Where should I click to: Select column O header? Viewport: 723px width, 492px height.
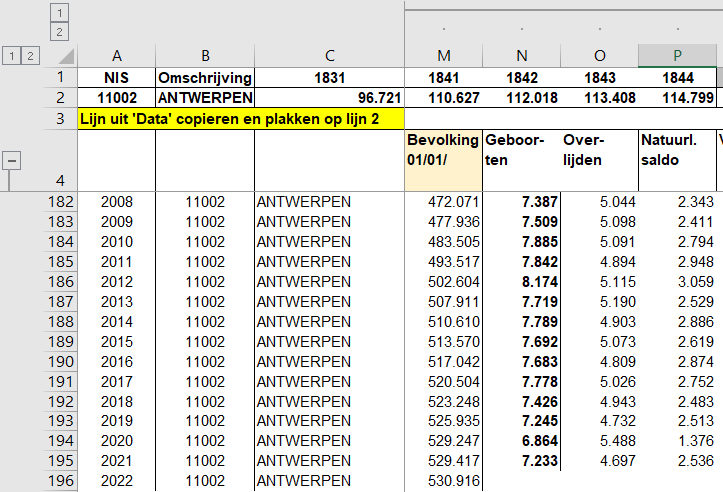tap(599, 56)
